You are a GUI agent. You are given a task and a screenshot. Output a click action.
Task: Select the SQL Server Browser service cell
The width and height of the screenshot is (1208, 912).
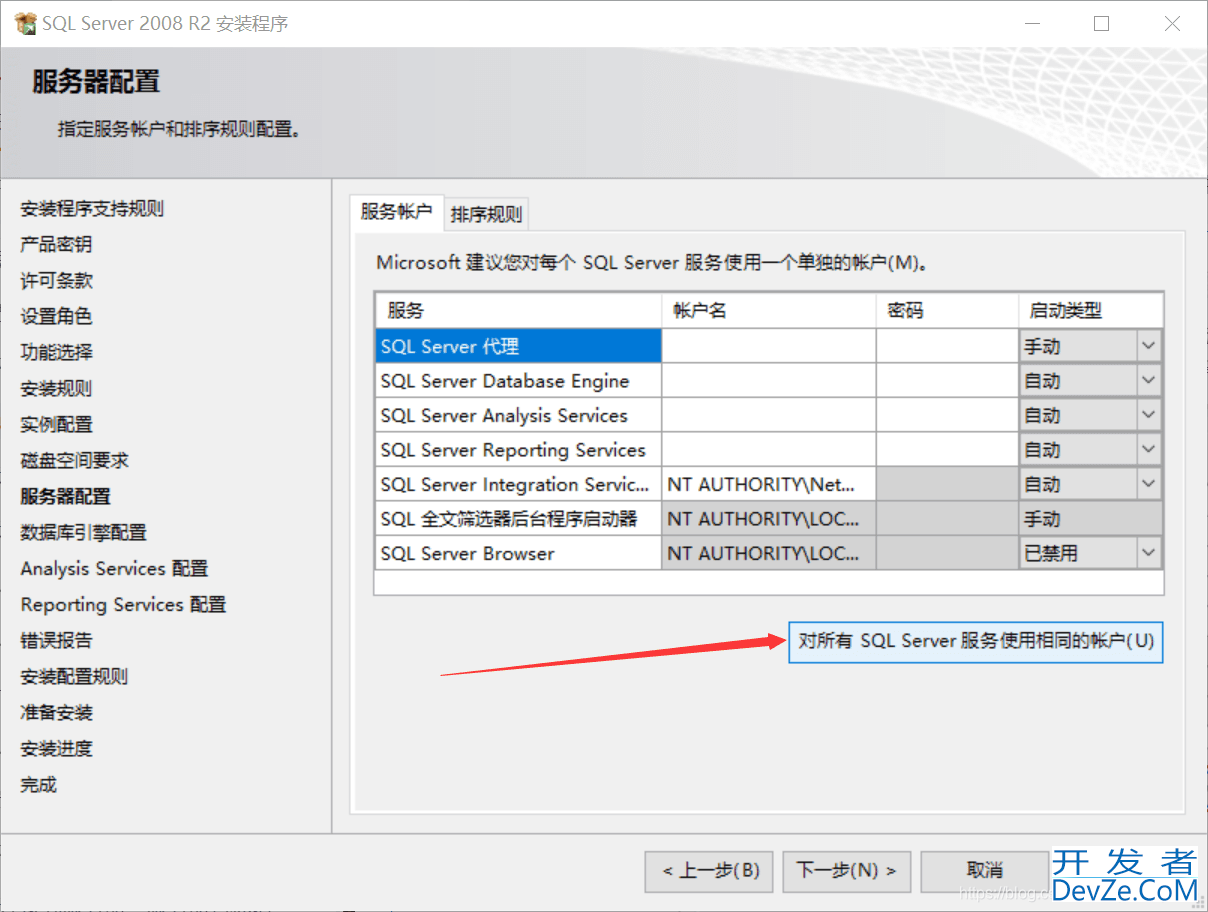[518, 553]
